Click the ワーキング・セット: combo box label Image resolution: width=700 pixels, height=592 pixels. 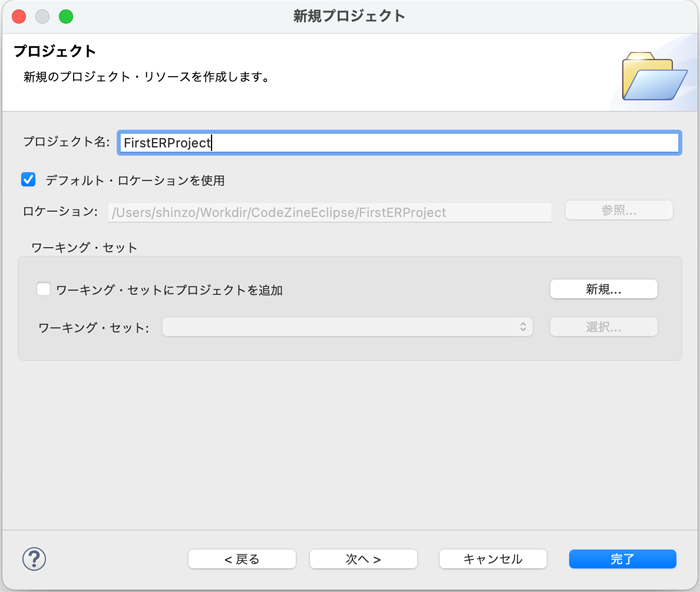click(x=94, y=328)
